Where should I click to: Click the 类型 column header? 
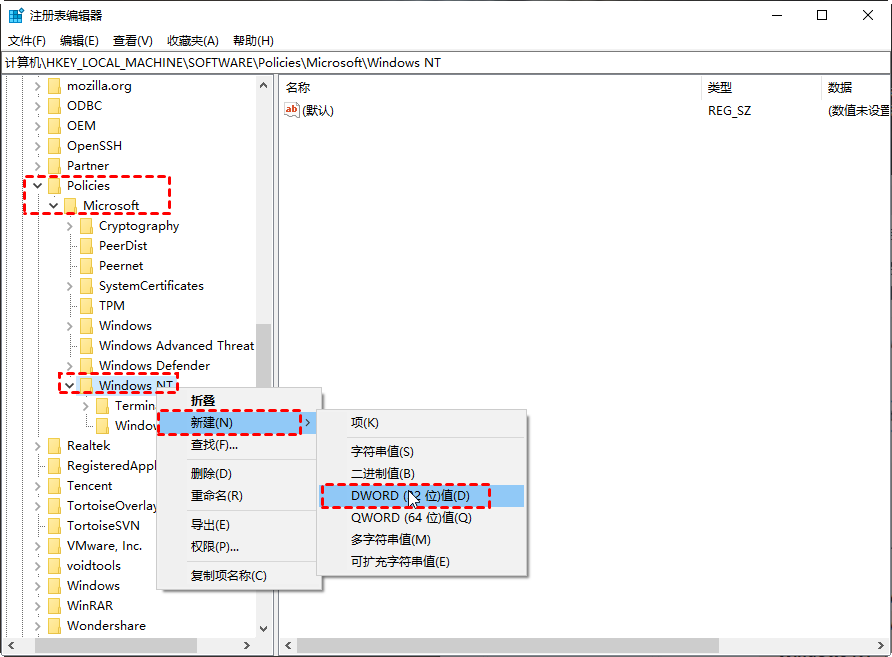coord(720,88)
